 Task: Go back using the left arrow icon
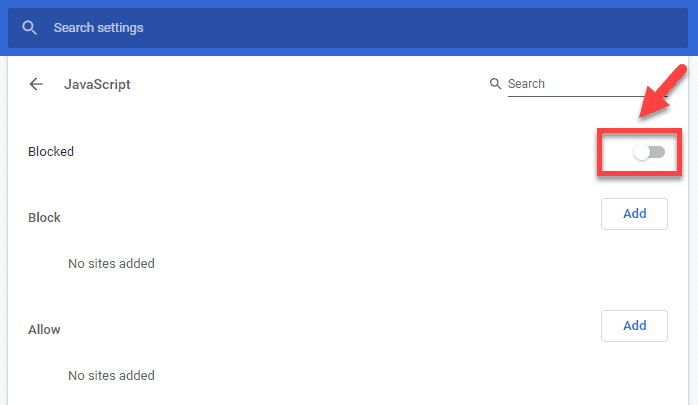36,84
